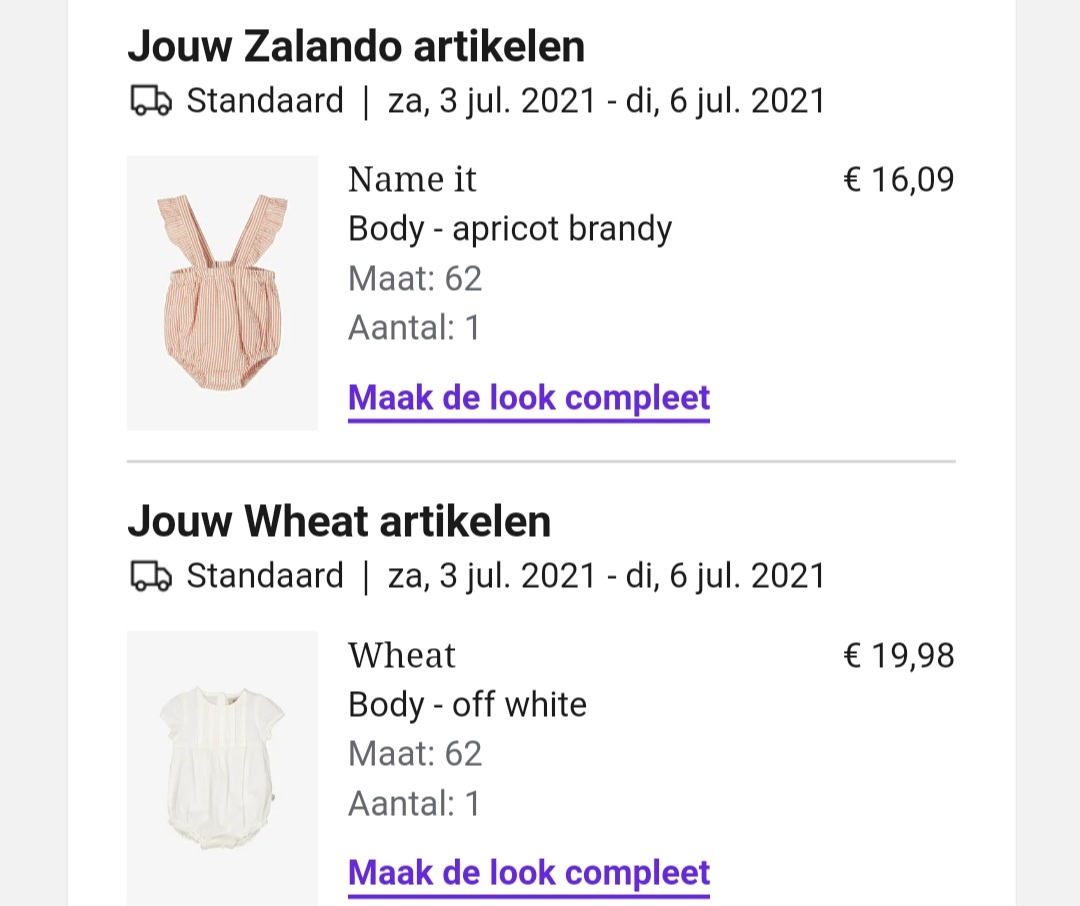Image resolution: width=1080 pixels, height=906 pixels.
Task: Click Maak de look compleet for Name it body
Action: tap(529, 399)
